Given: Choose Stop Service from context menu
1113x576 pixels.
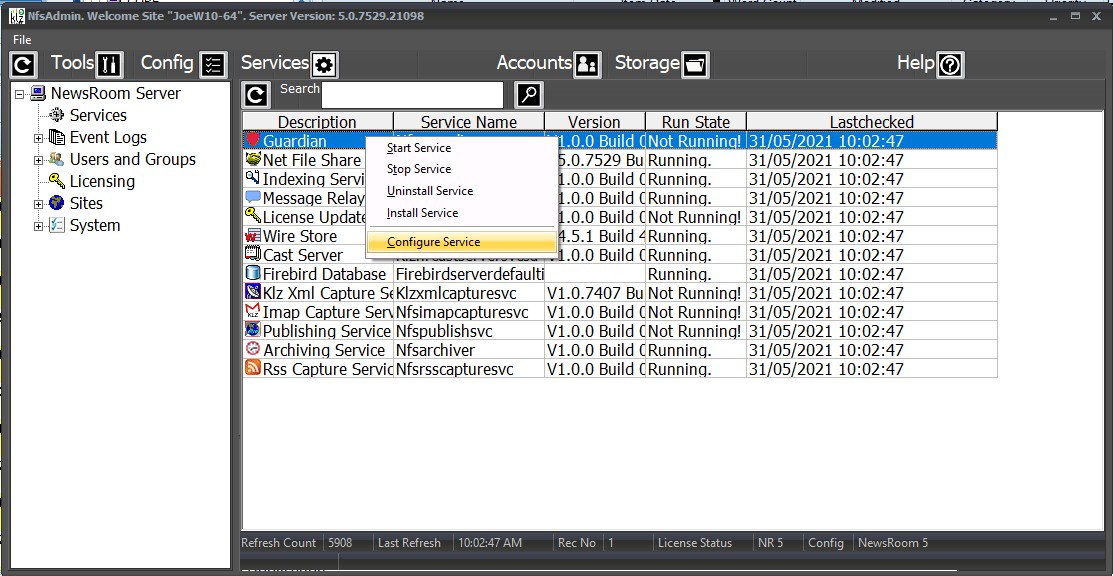Looking at the screenshot, I should (x=461, y=169).
